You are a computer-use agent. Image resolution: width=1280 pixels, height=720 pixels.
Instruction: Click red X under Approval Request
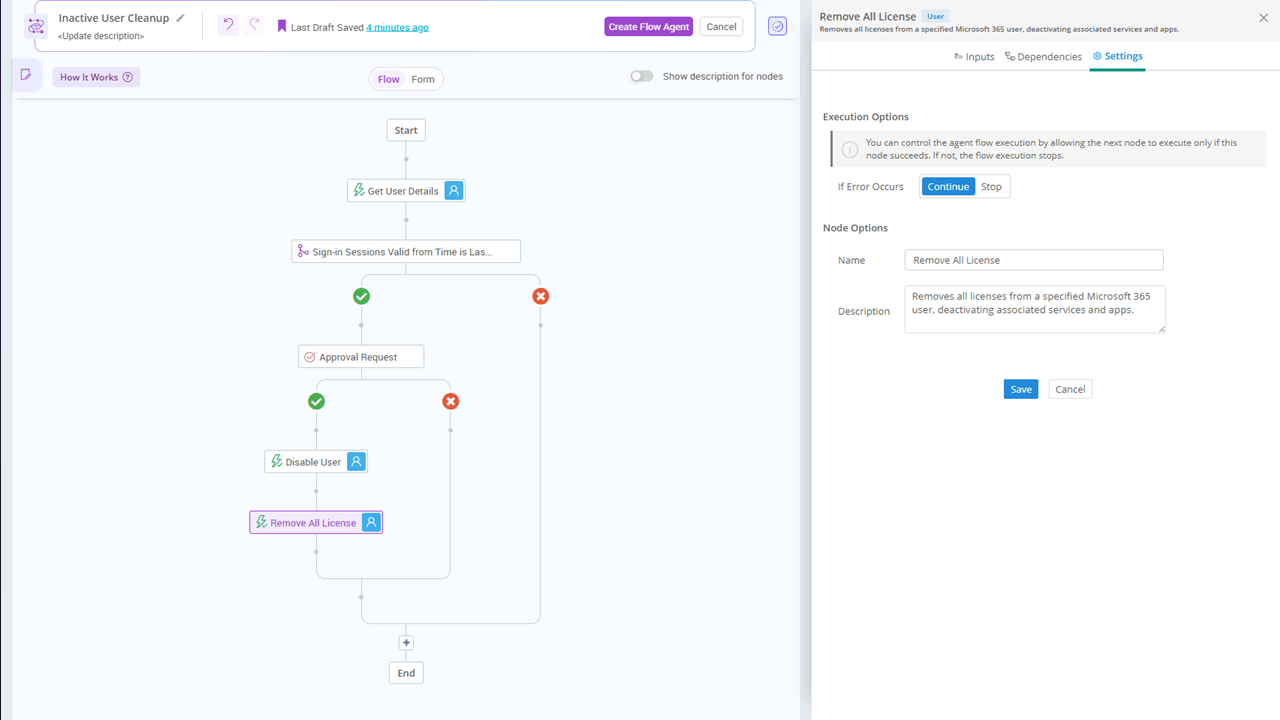(x=450, y=401)
